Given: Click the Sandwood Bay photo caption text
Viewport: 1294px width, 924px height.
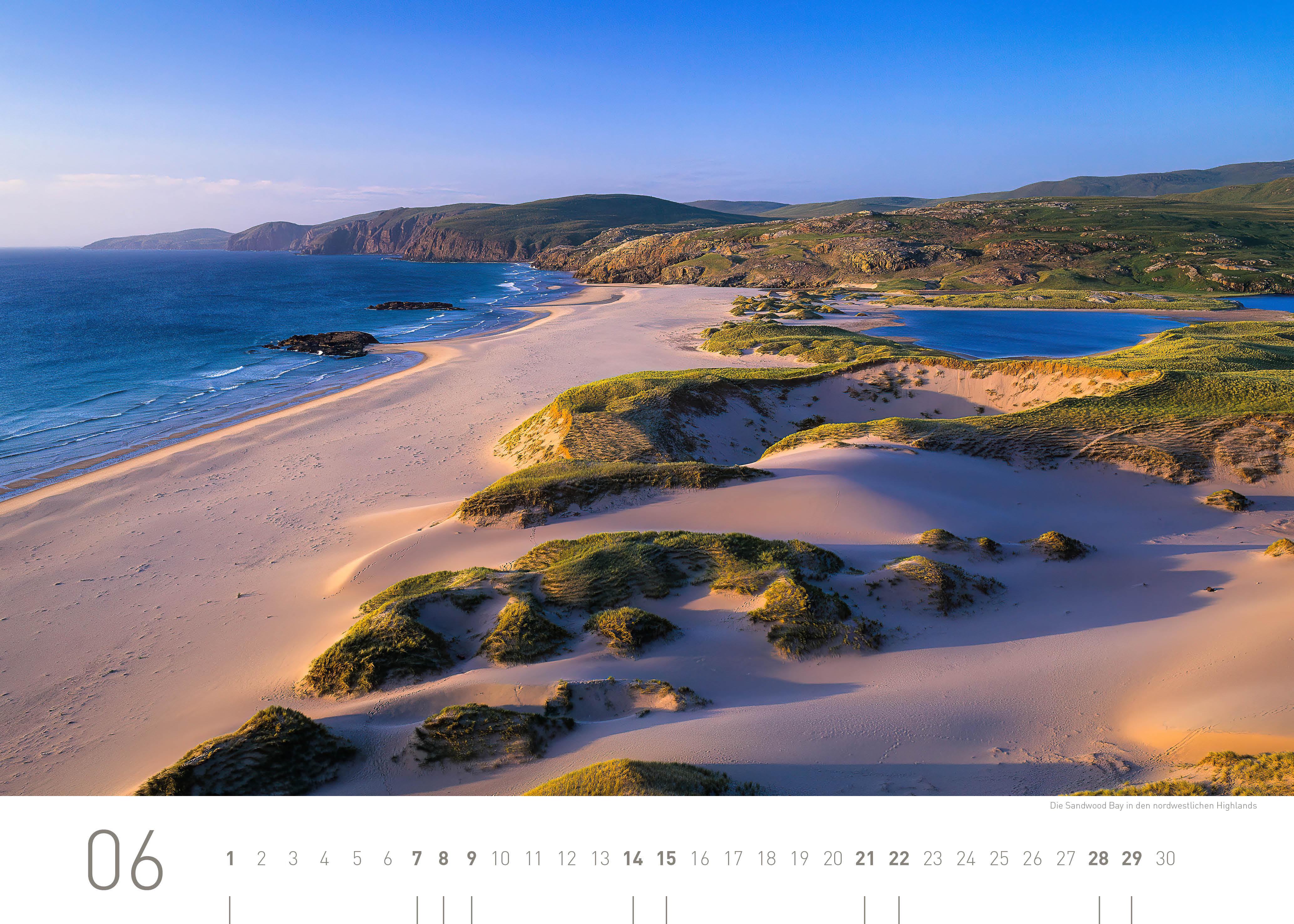Looking at the screenshot, I should pos(1153,806).
